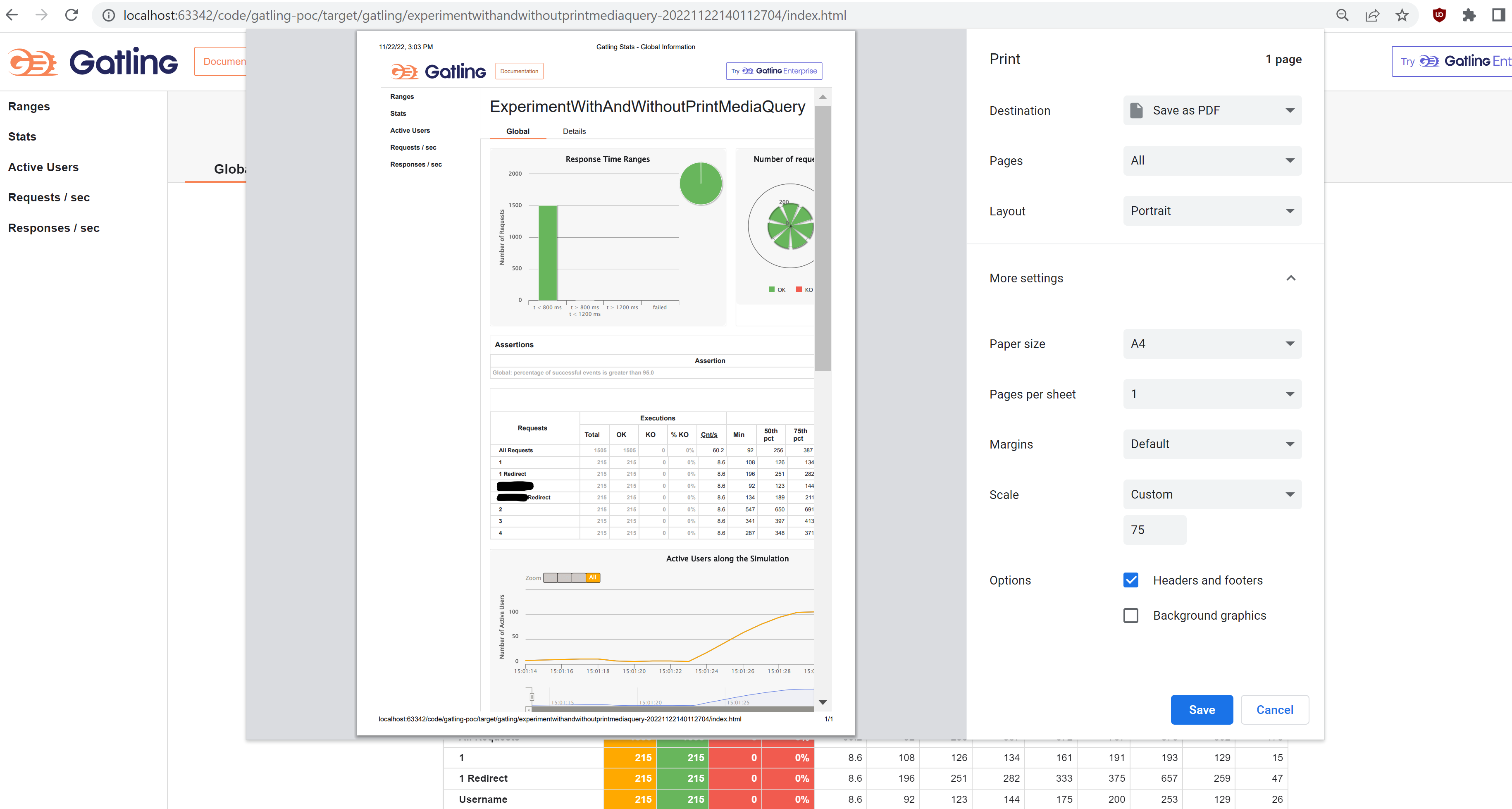Click the blue Save button
This screenshot has width=1512, height=809.
pyautogui.click(x=1201, y=710)
